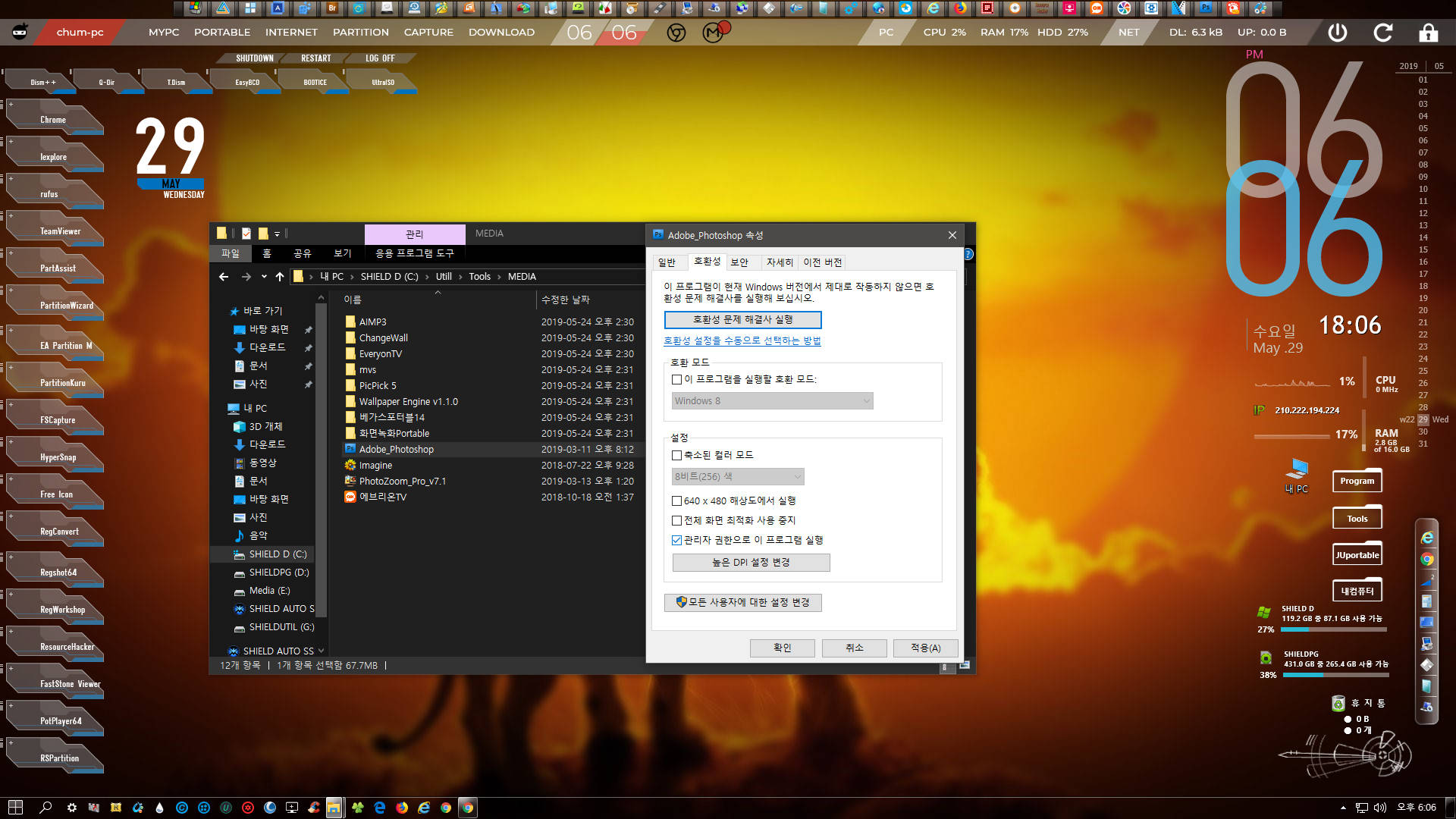Click Internet Explorer icon in right dock
Viewport: 1456px width, 819px height.
click(x=1427, y=538)
